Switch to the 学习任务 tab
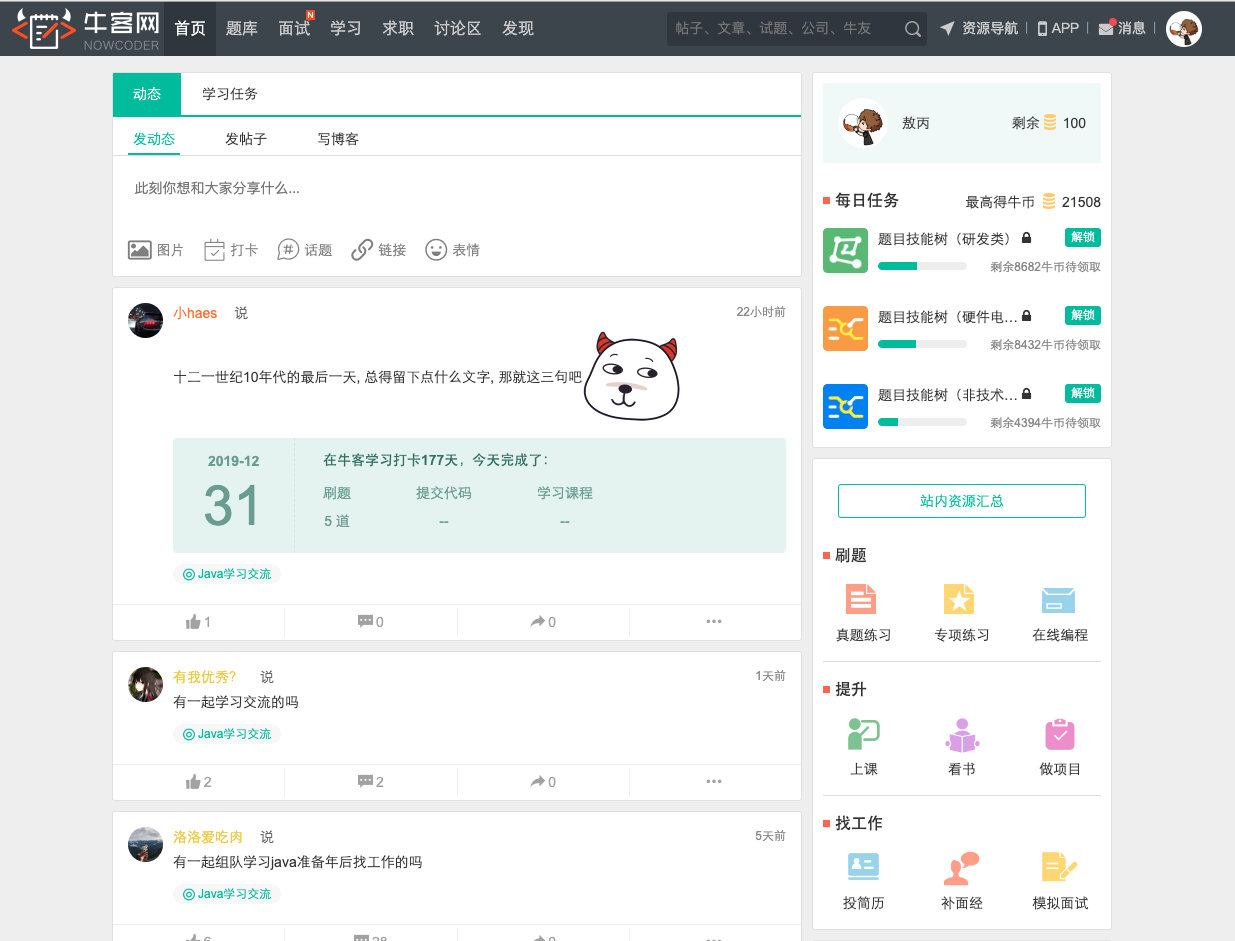Screen dimensions: 1235x941 coord(230,94)
